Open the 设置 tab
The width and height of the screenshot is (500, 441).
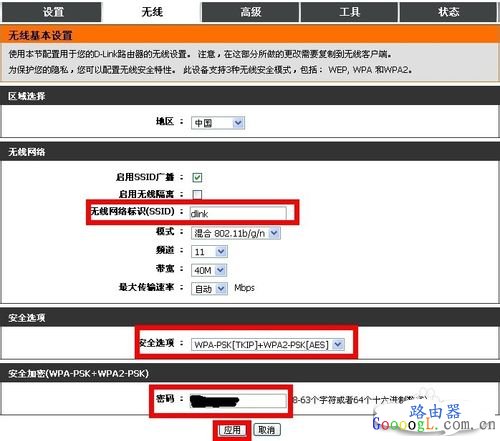[51, 12]
